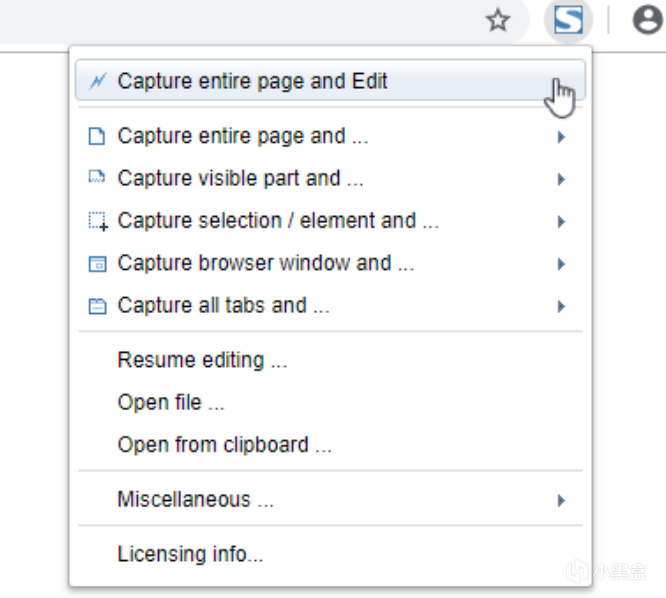Image resolution: width=666 pixels, height=598 pixels.
Task: Expand the Capture browser window submenu arrow
Action: [x=562, y=264]
